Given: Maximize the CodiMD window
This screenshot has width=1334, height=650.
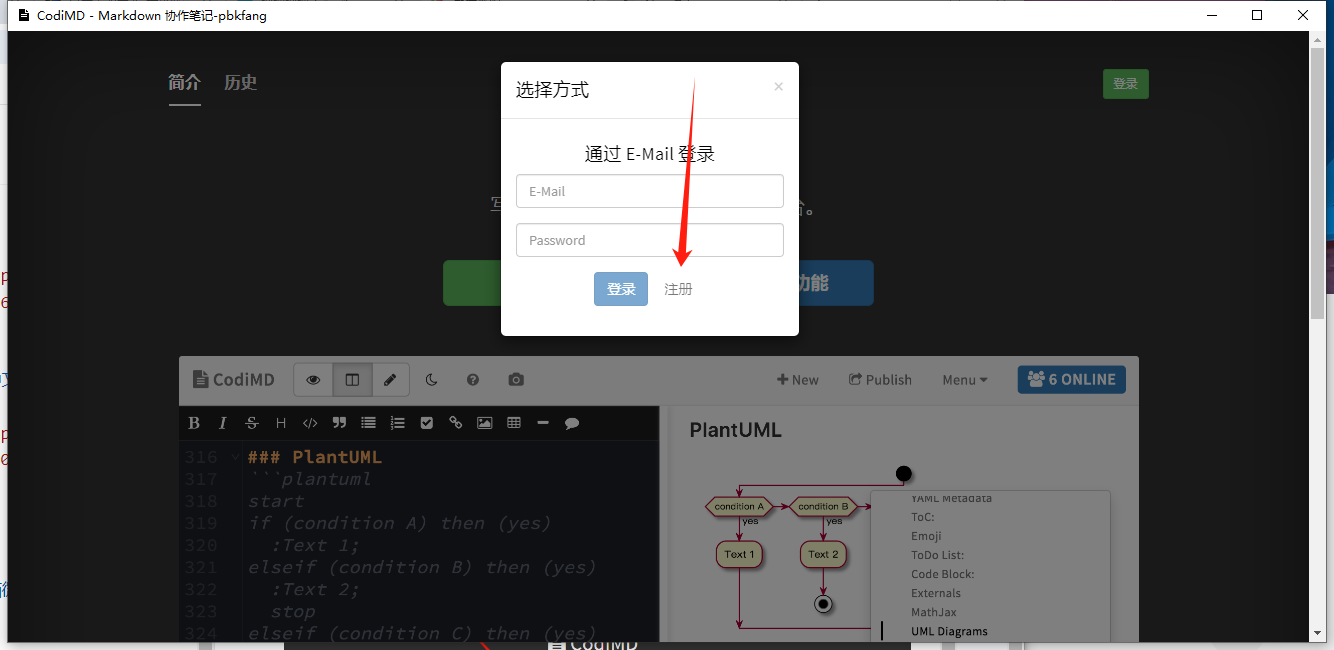Looking at the screenshot, I should [1257, 15].
